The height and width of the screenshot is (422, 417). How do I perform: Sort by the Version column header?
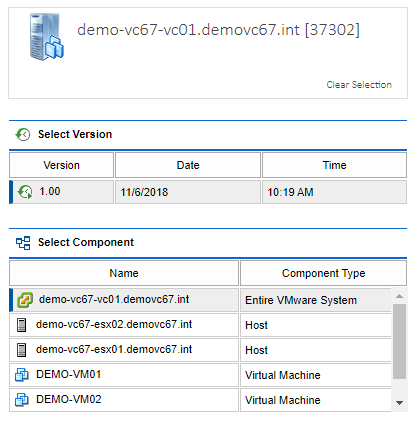pos(62,165)
